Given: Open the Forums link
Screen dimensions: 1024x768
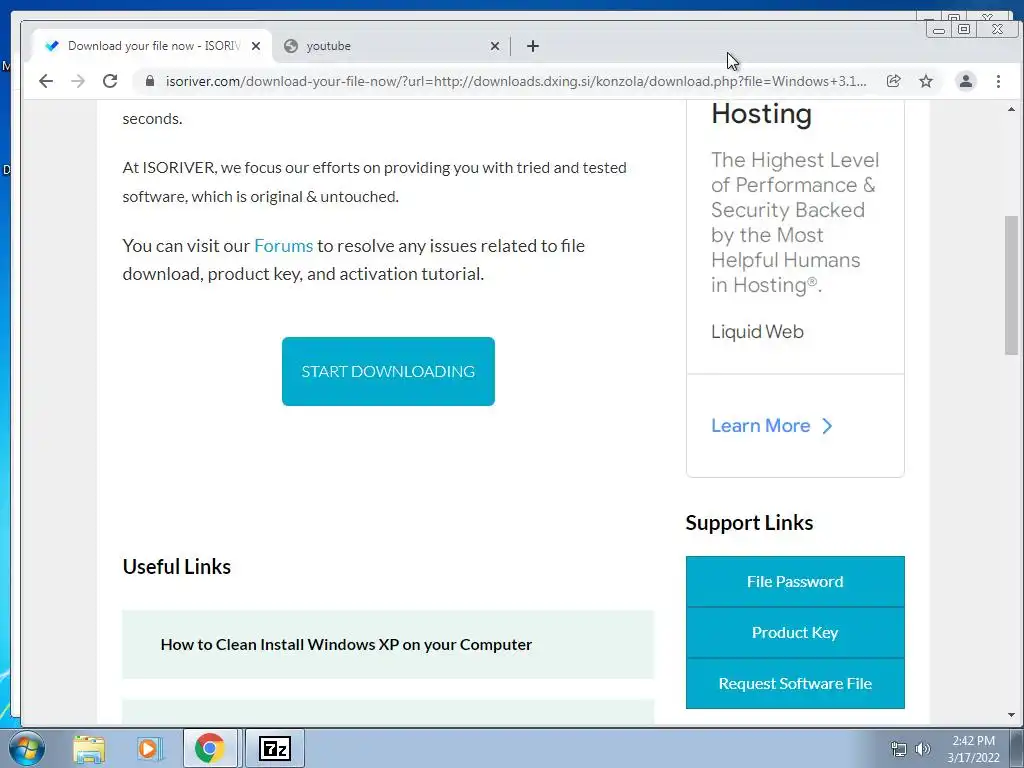Looking at the screenshot, I should (x=283, y=246).
